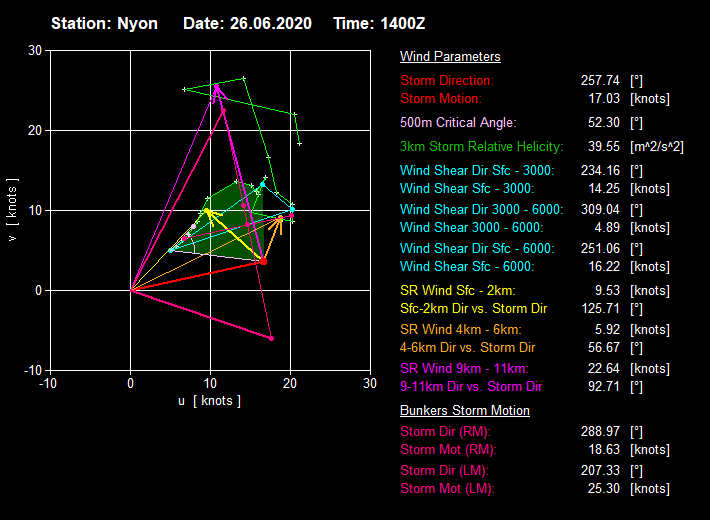
Task: Click the Storm Direction label
Action: click(x=447, y=80)
